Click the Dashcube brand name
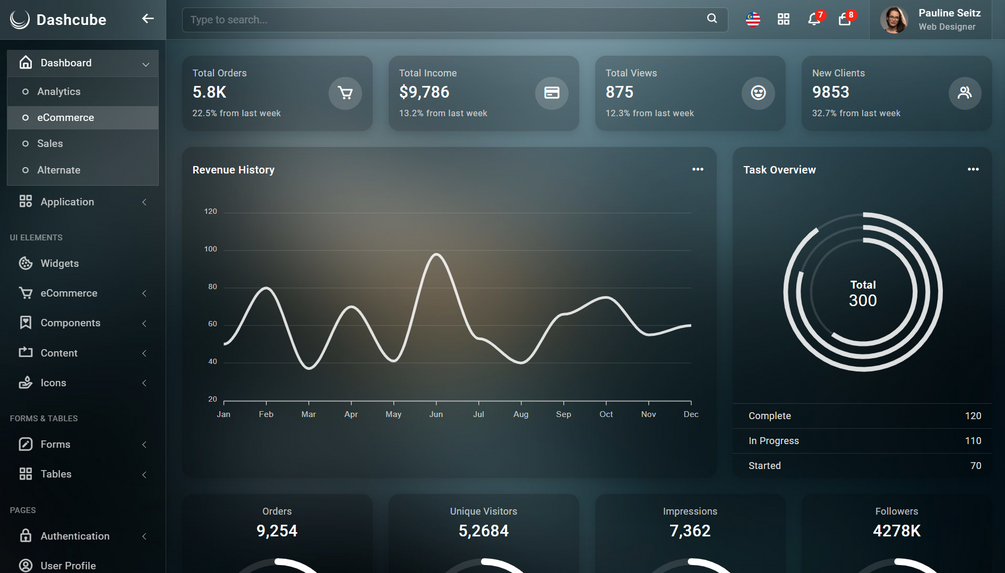The width and height of the screenshot is (1005, 573). [x=71, y=20]
